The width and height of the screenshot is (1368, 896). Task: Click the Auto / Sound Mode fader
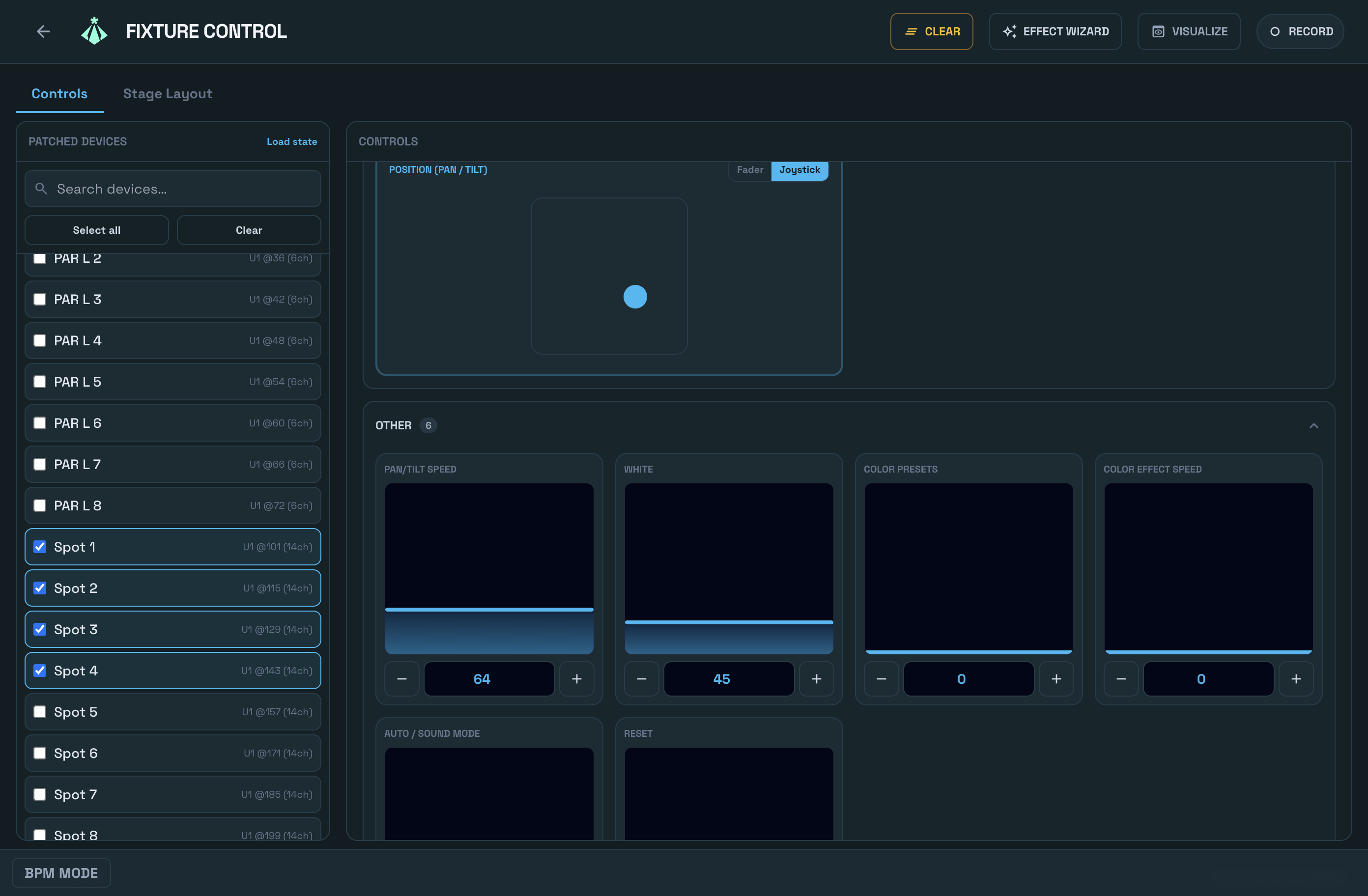tap(489, 794)
